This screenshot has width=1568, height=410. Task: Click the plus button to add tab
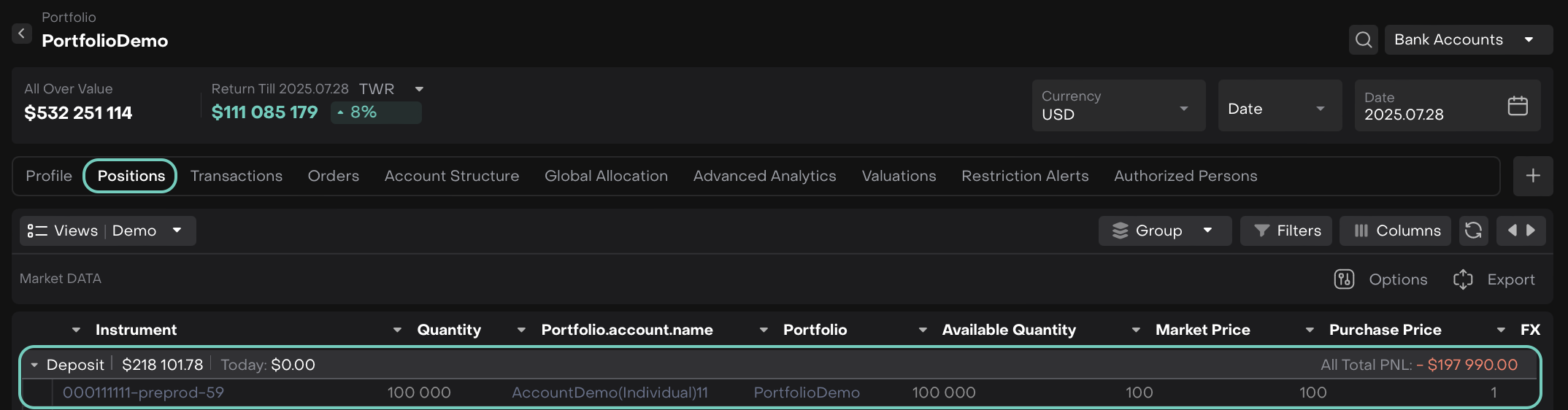pyautogui.click(x=1532, y=176)
